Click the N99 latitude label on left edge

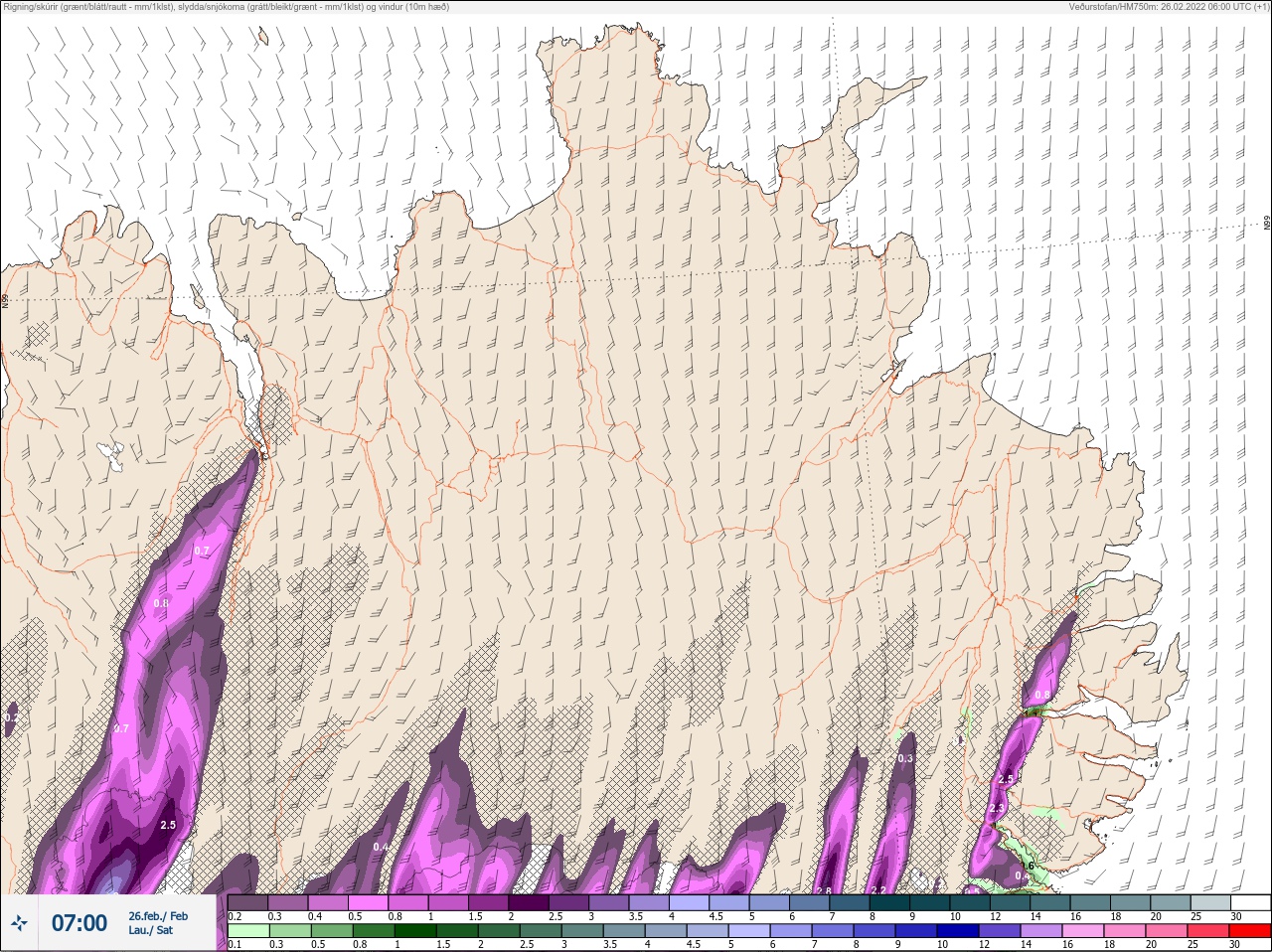coord(5,299)
